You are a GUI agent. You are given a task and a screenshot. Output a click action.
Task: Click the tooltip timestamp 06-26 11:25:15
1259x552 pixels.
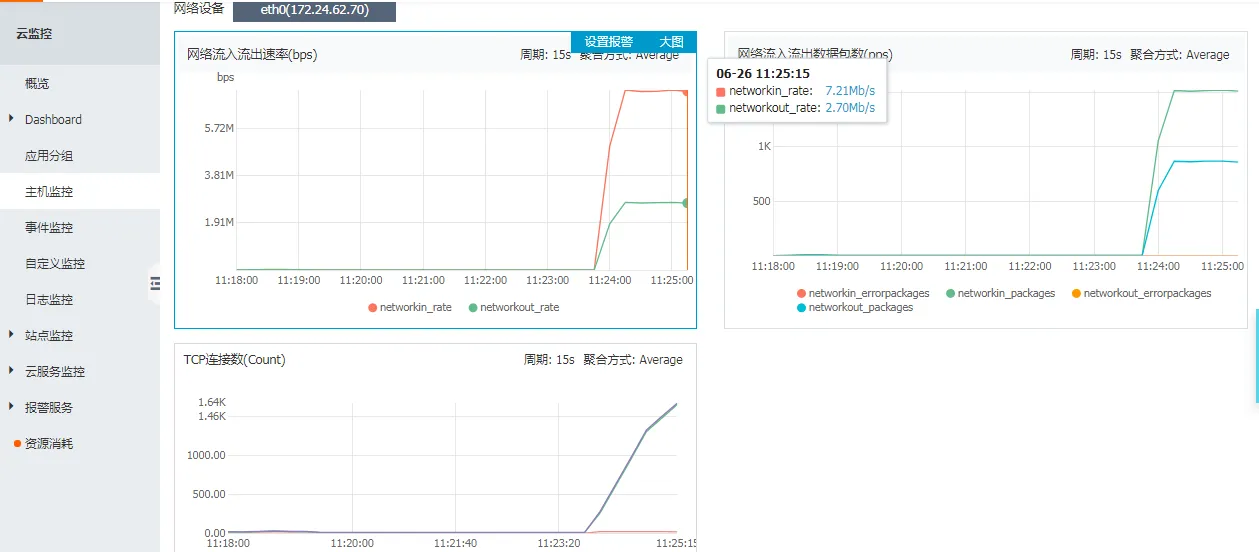tap(763, 73)
